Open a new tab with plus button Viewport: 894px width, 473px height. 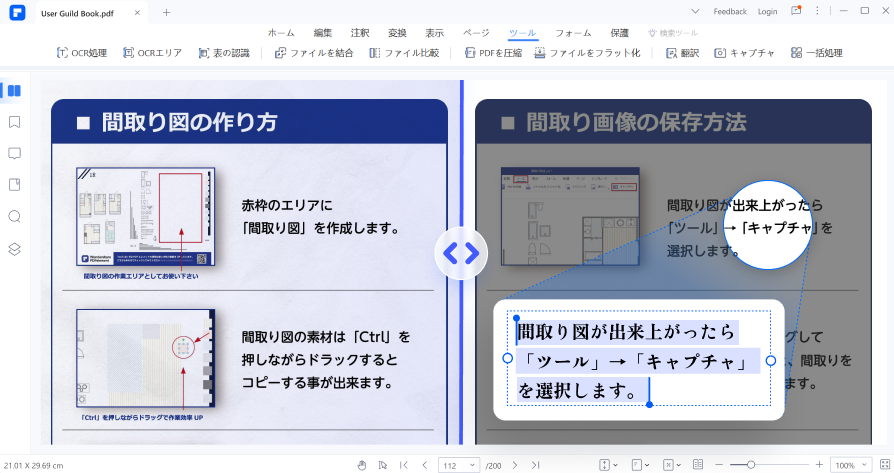(166, 12)
